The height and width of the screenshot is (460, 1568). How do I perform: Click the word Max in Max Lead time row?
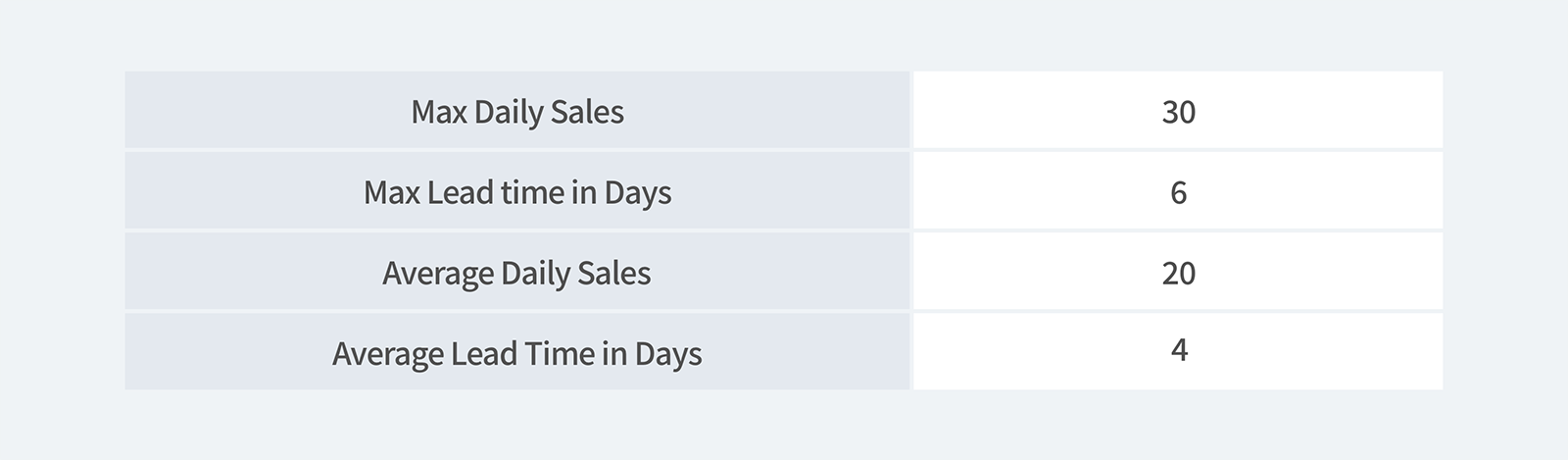point(391,192)
